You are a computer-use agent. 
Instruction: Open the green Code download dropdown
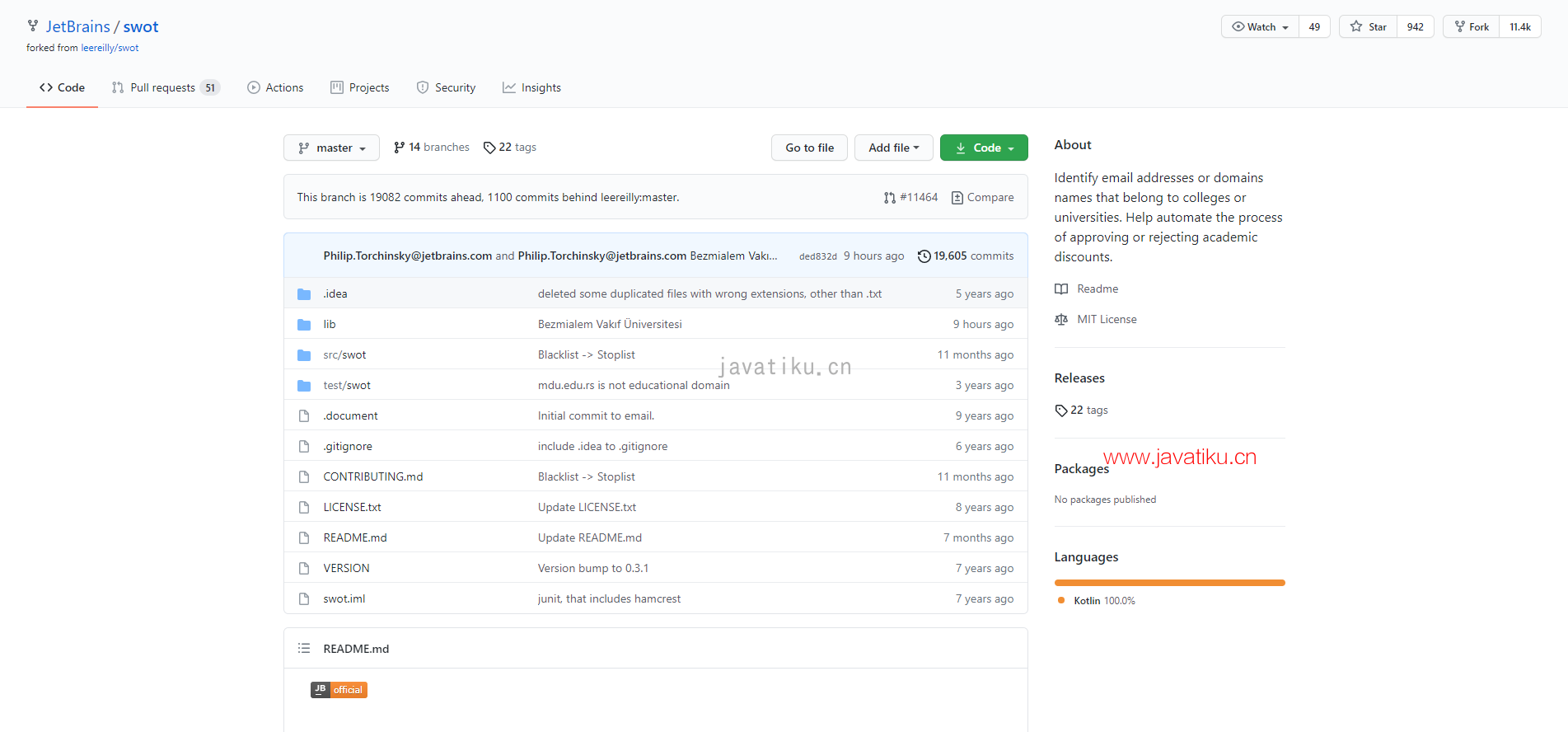pos(984,148)
